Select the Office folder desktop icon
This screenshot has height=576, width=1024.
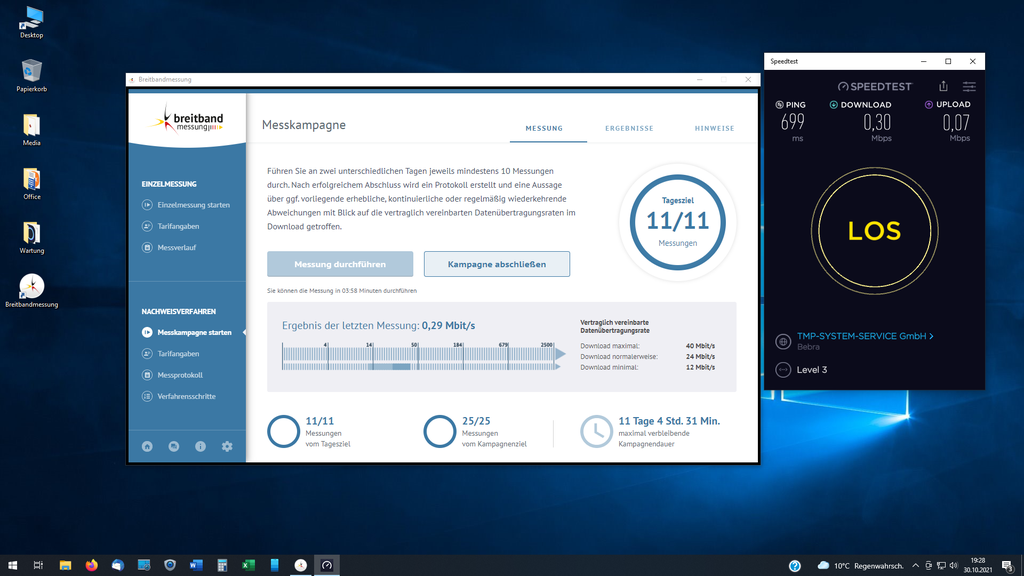point(31,184)
